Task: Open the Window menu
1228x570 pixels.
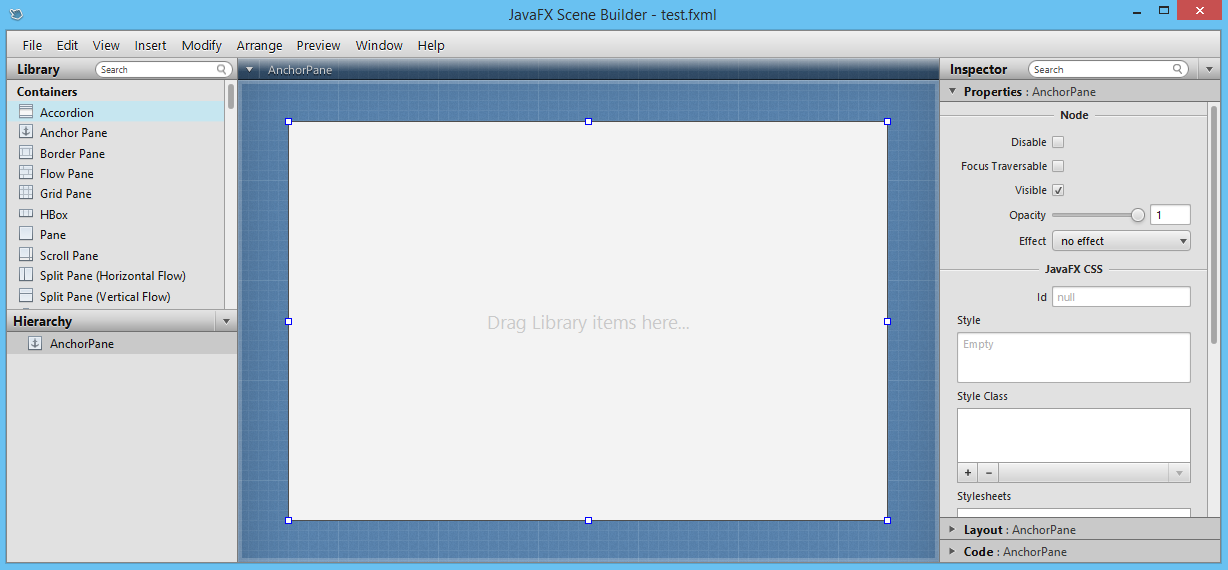Action: point(379,45)
